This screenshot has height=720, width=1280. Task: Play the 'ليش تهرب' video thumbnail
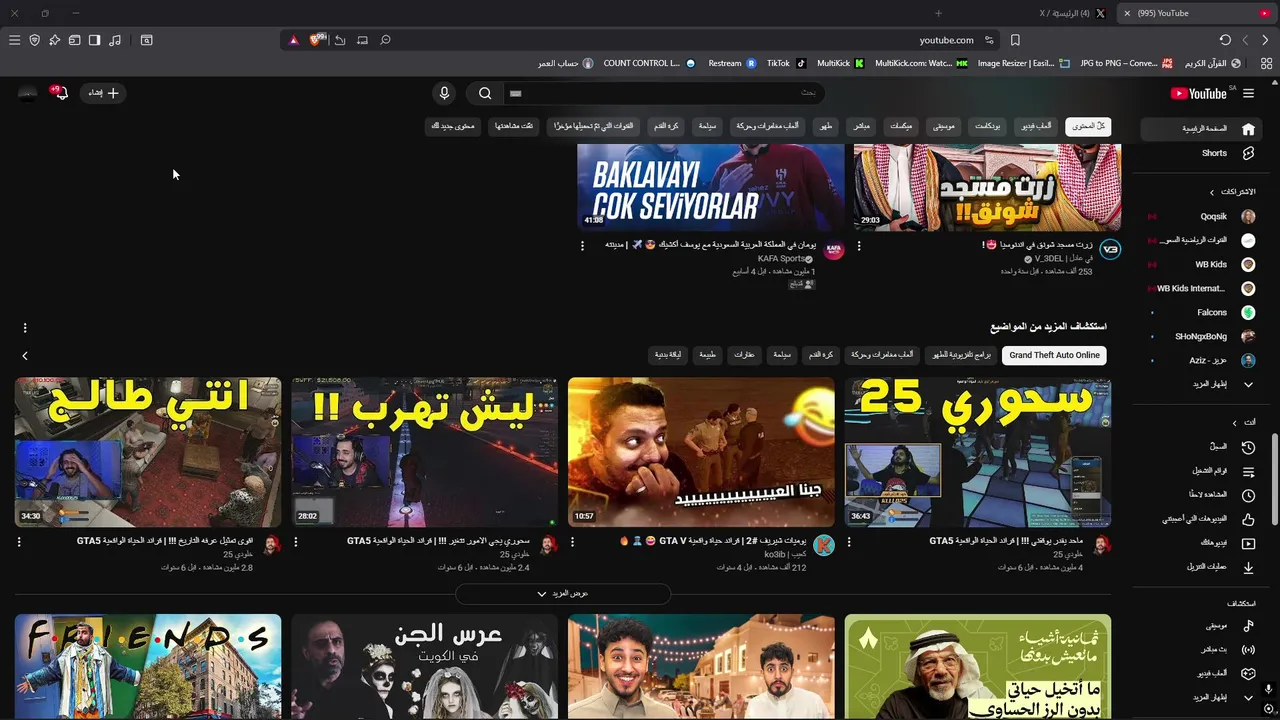point(424,452)
